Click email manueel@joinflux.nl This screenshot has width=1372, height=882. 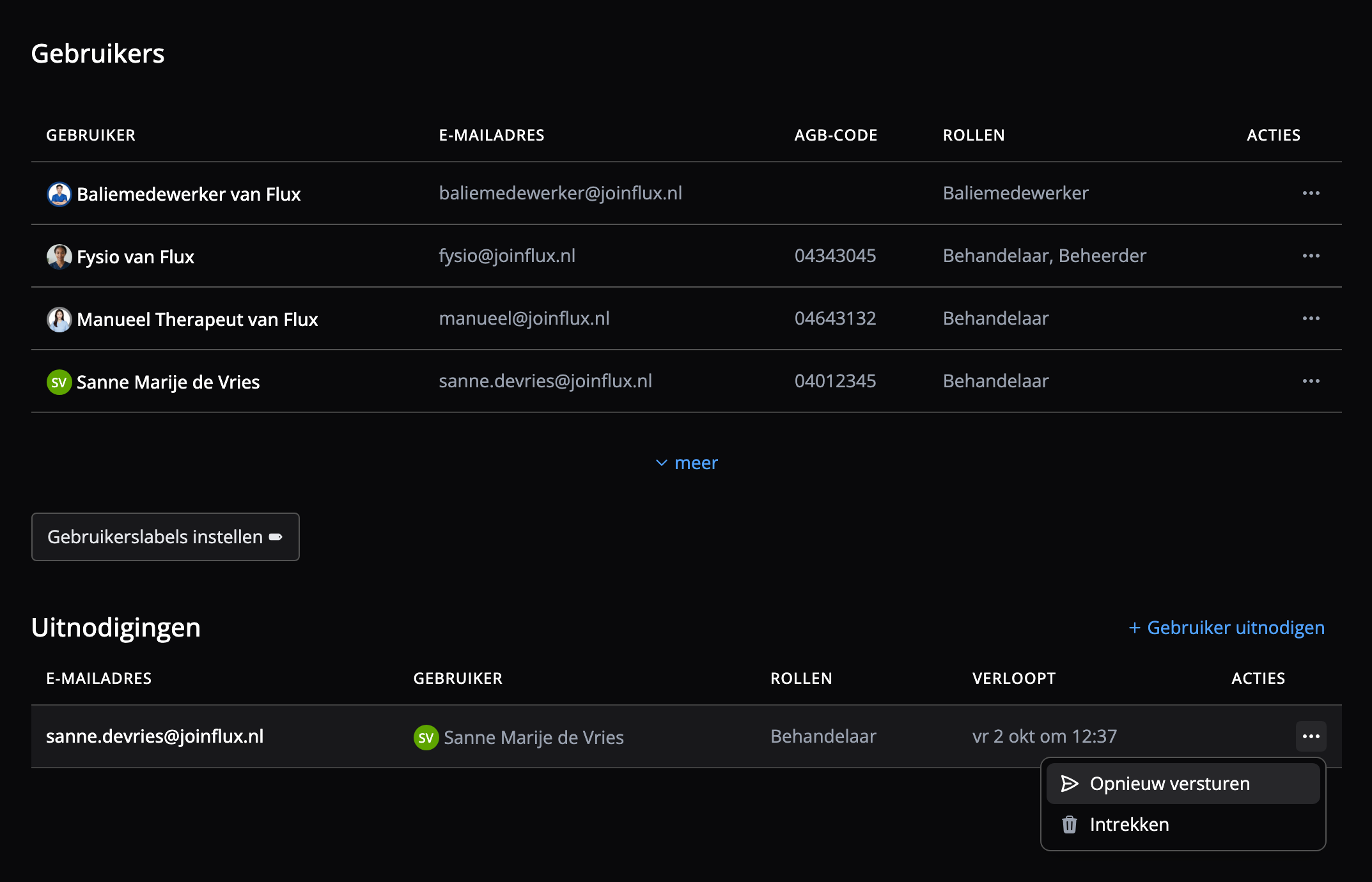point(524,318)
